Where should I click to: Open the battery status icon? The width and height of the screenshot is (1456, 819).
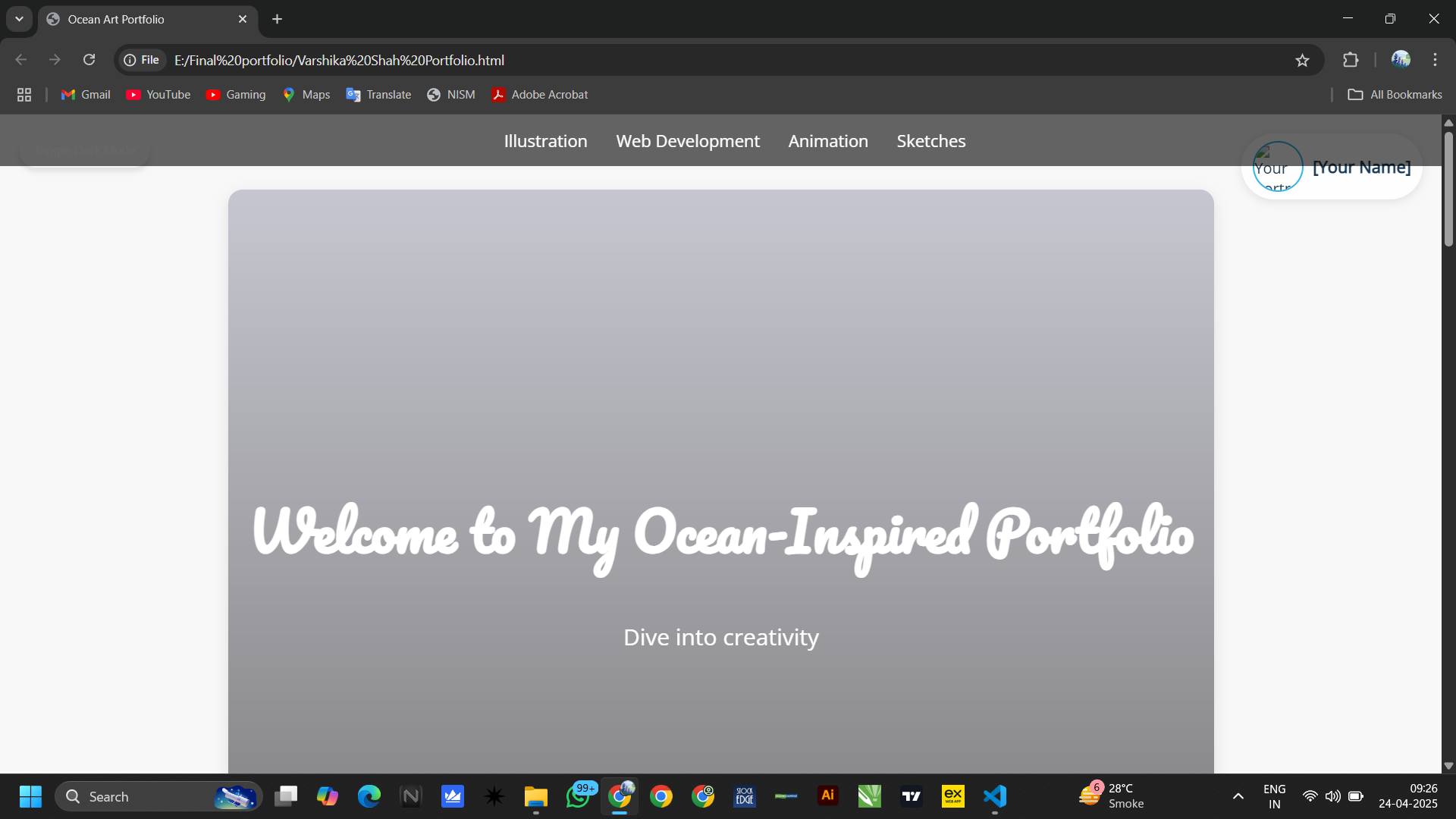click(x=1356, y=796)
